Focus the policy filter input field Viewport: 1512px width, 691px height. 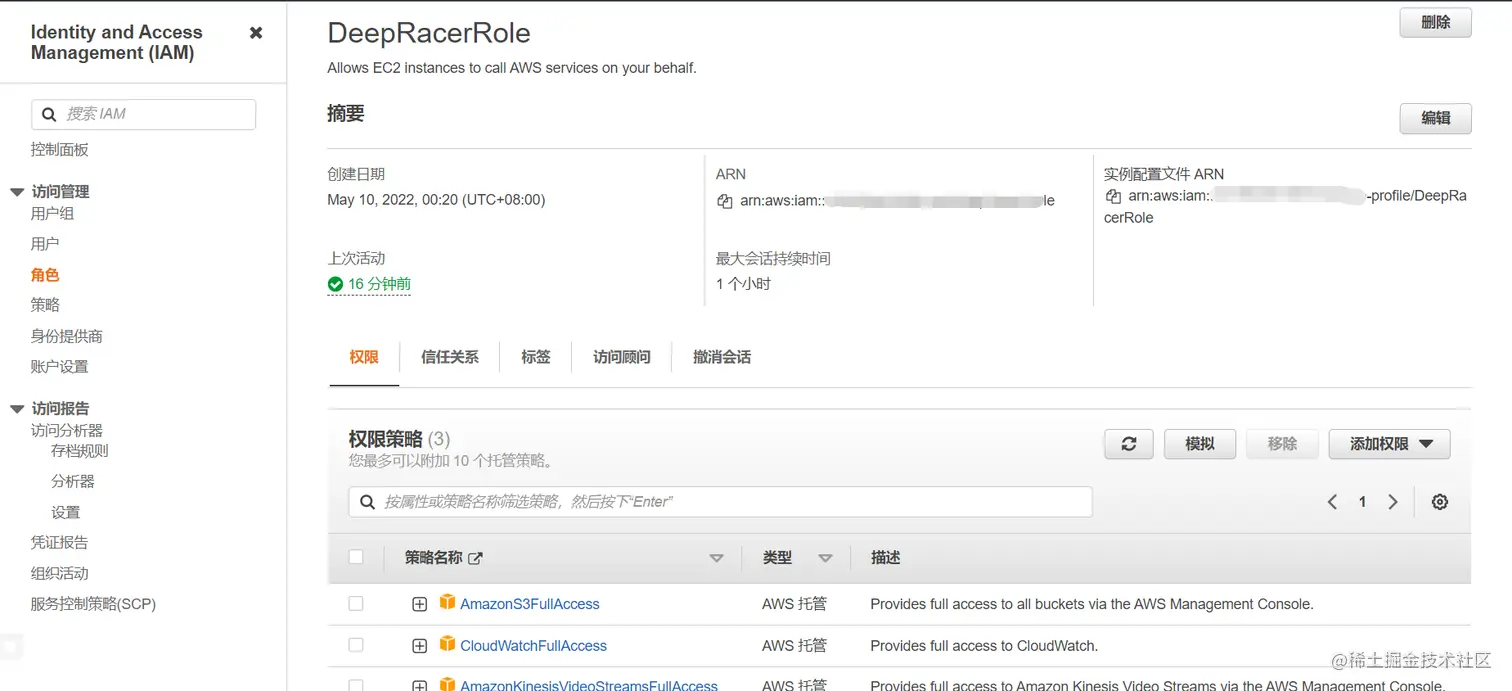tap(720, 502)
